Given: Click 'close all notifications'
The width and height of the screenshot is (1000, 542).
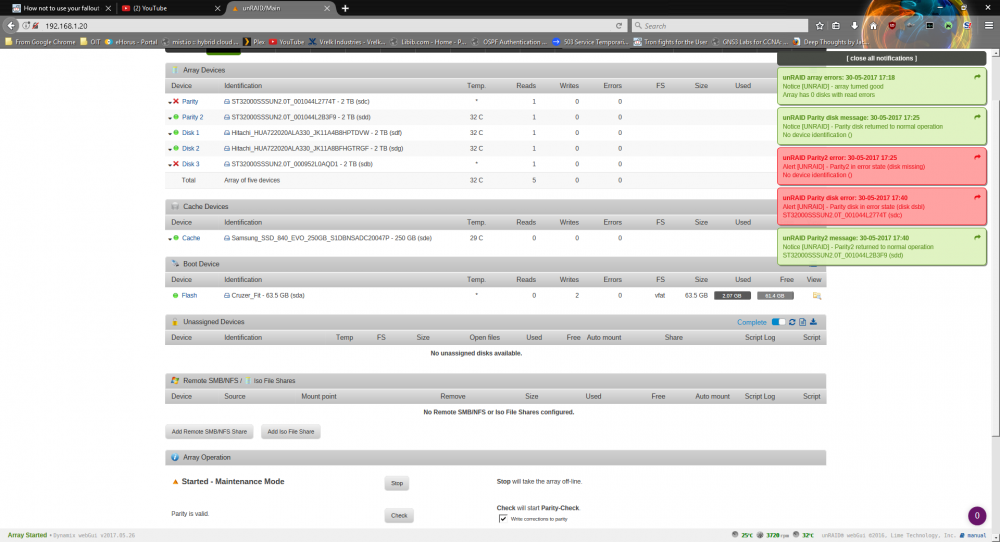Looking at the screenshot, I should tap(881, 58).
